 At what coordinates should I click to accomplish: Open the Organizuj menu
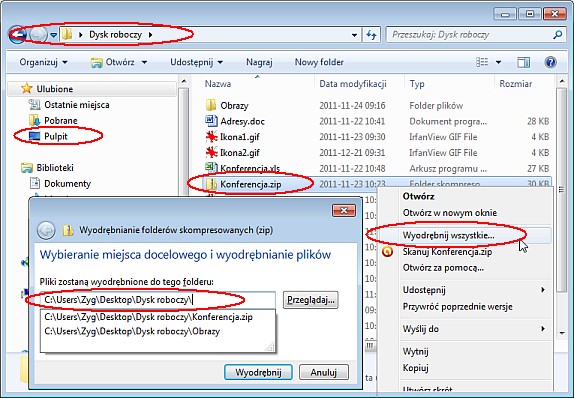[44, 62]
